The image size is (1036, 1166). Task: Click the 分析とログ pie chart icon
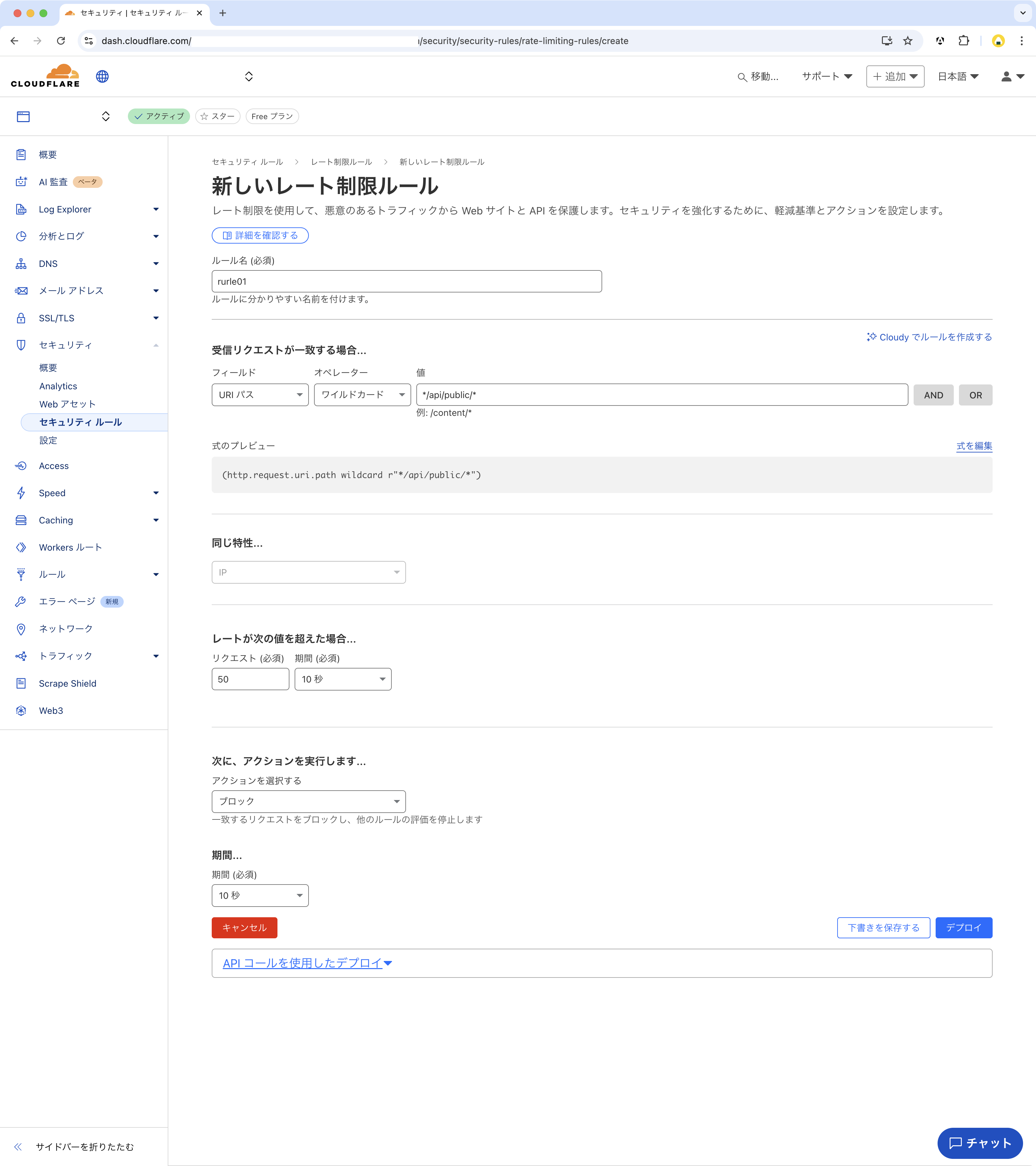[21, 236]
